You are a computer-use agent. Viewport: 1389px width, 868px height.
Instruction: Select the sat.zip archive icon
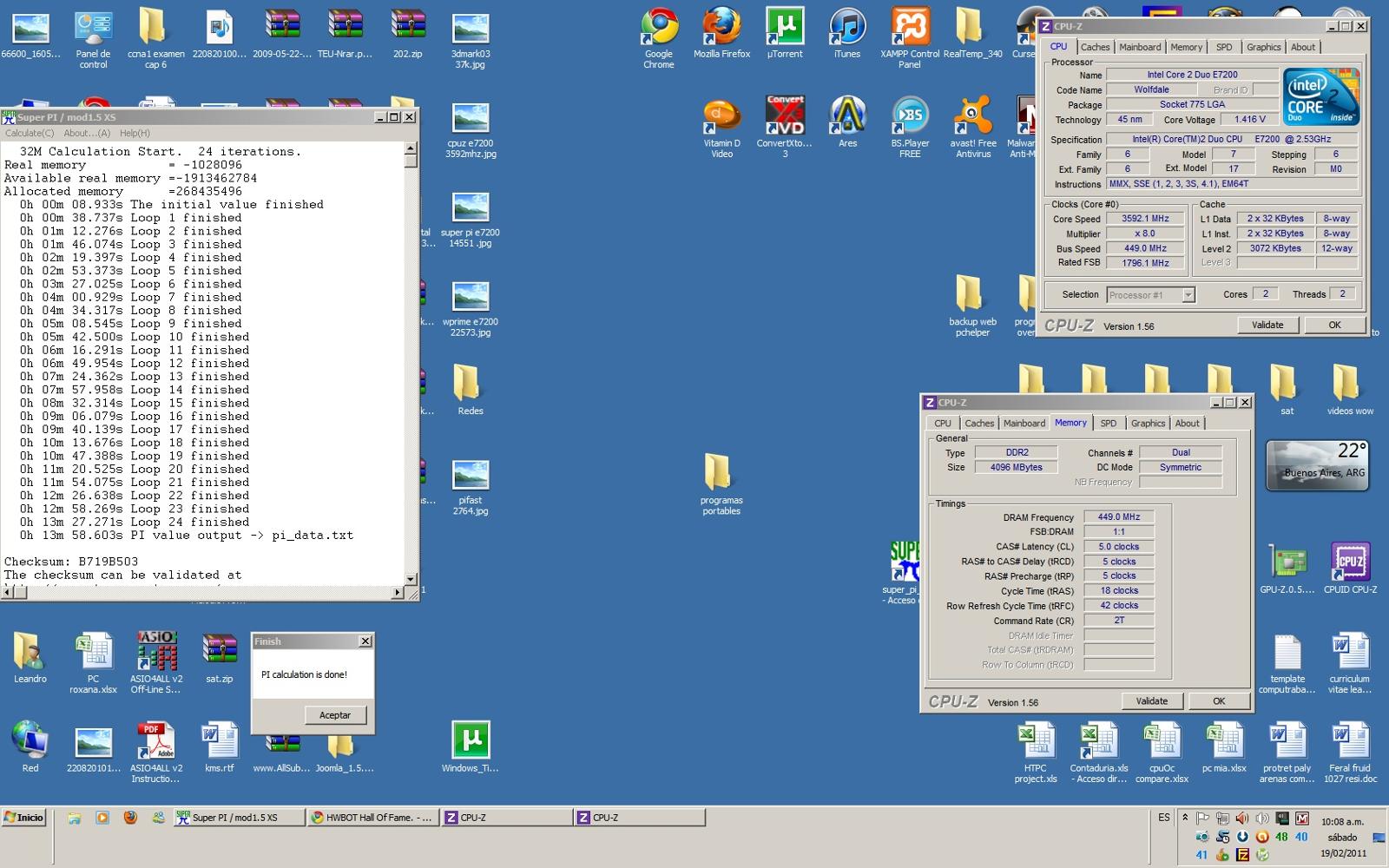(x=219, y=659)
